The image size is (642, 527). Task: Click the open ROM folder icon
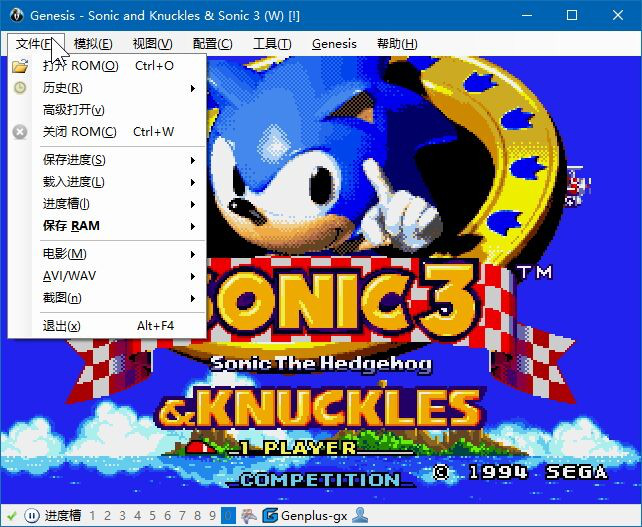20,67
